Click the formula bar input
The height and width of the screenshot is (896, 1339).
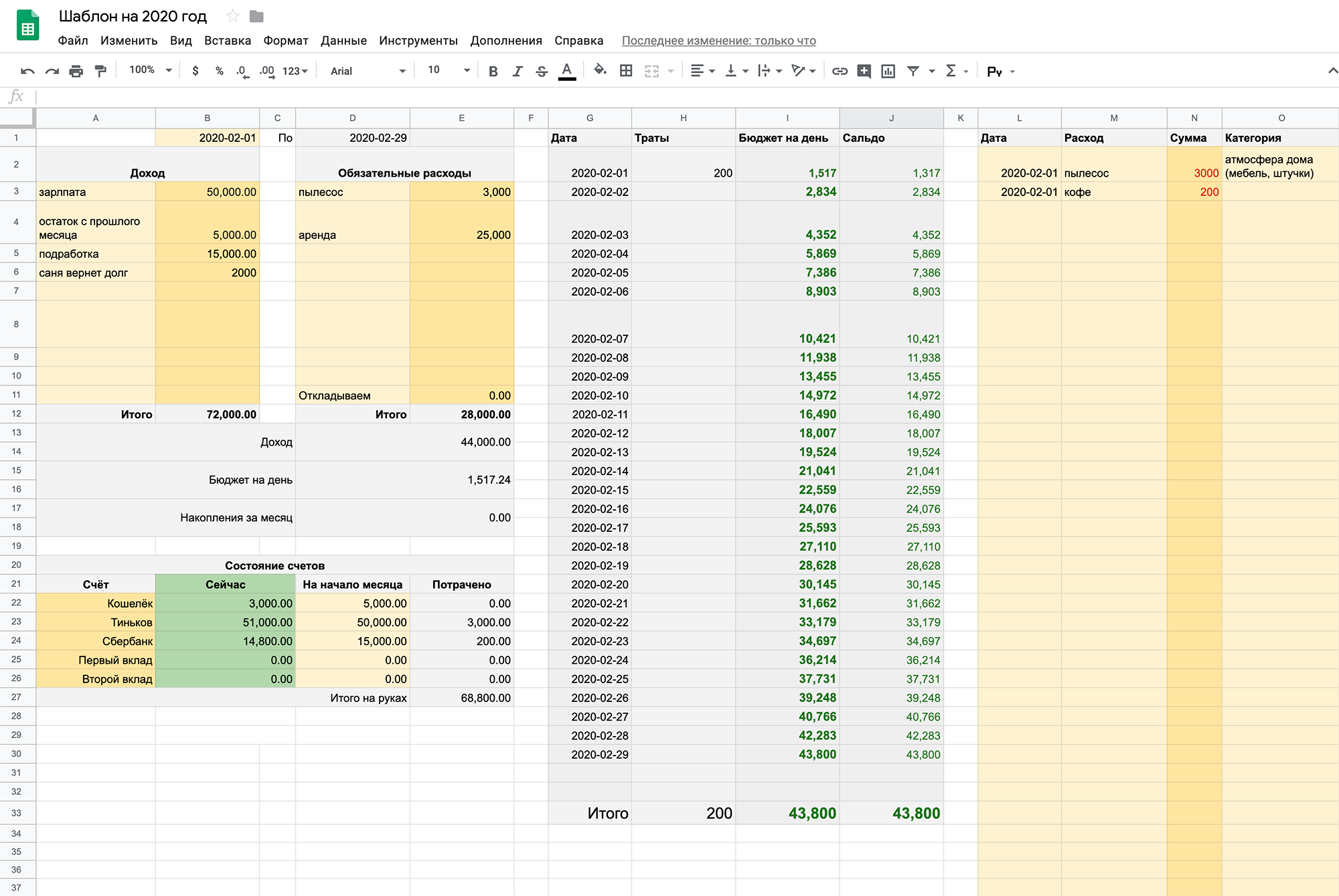click(686, 97)
